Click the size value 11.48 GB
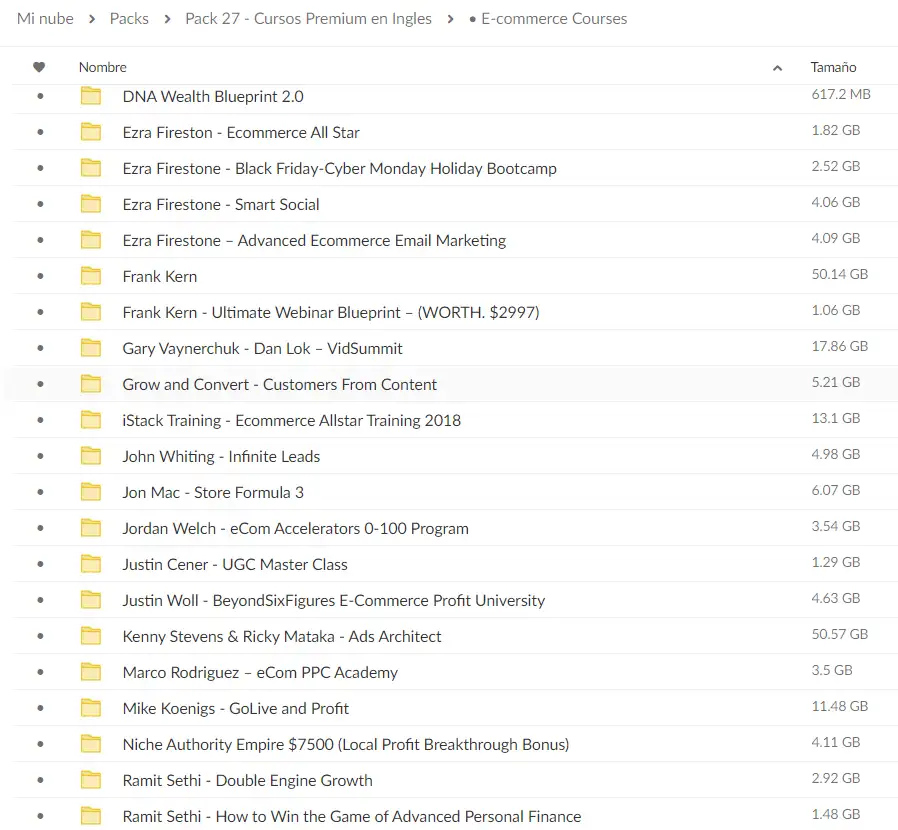The width and height of the screenshot is (898, 830). [x=840, y=706]
